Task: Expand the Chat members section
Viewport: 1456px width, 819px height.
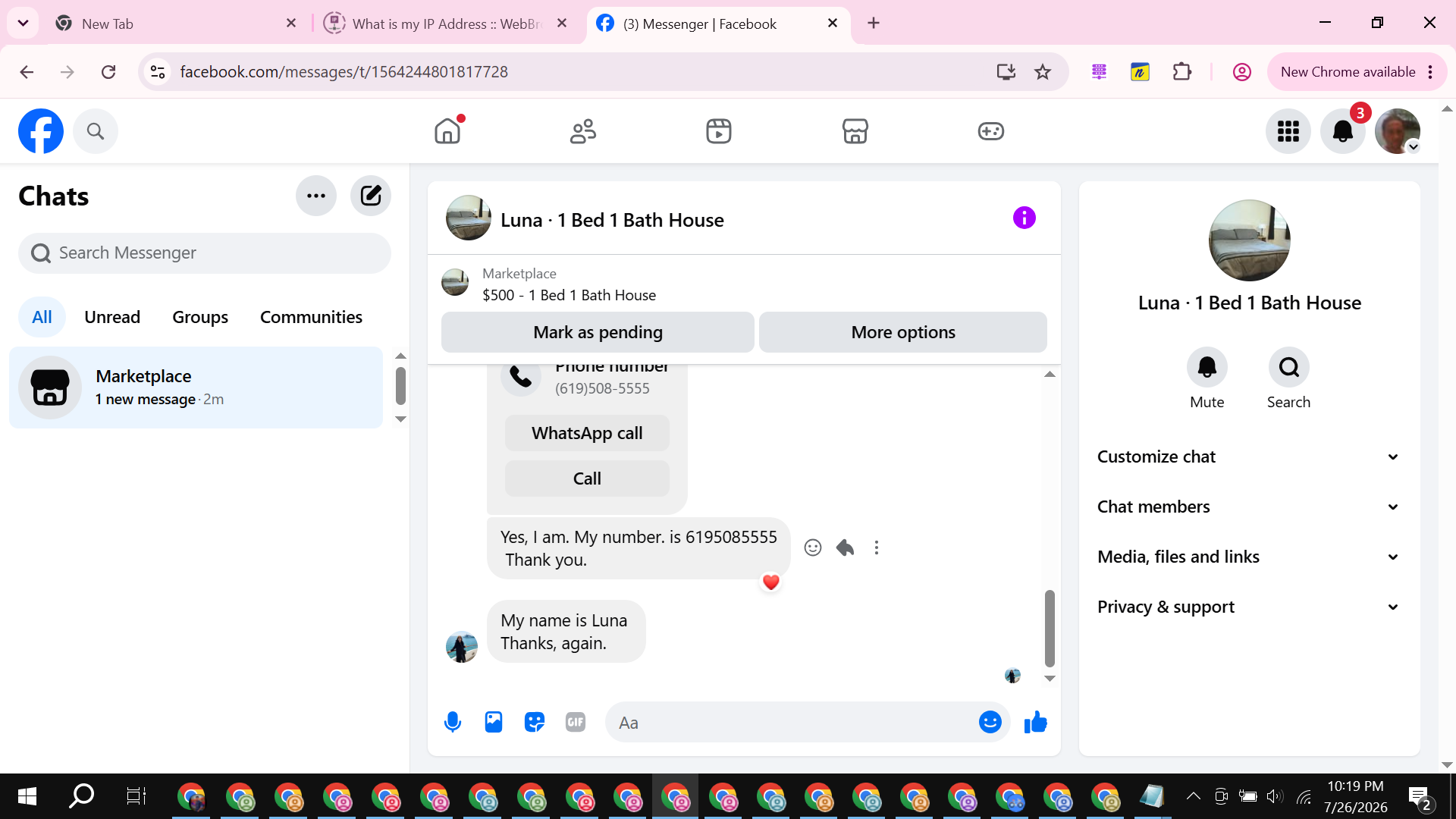Action: click(x=1249, y=507)
